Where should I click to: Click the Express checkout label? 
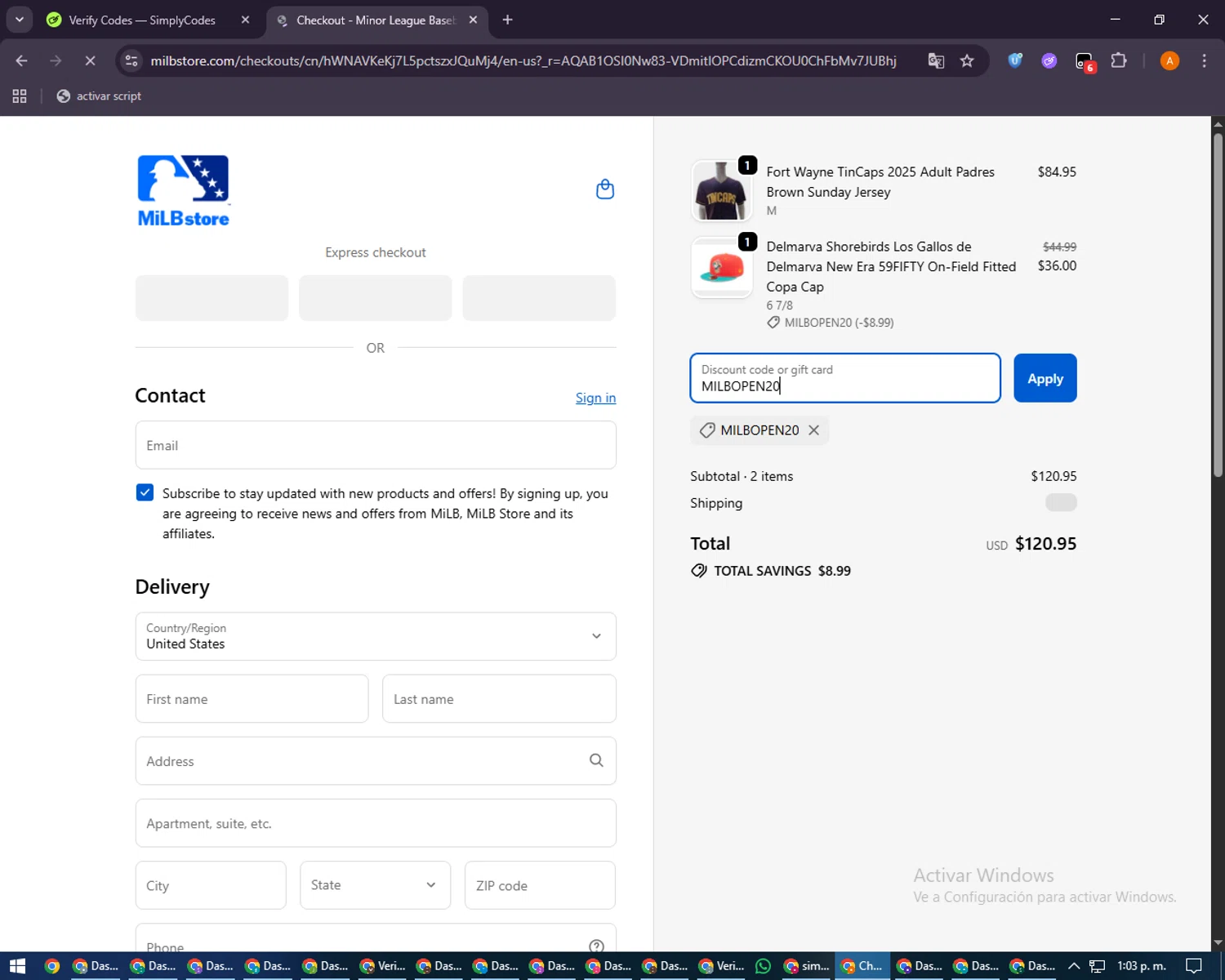click(376, 252)
